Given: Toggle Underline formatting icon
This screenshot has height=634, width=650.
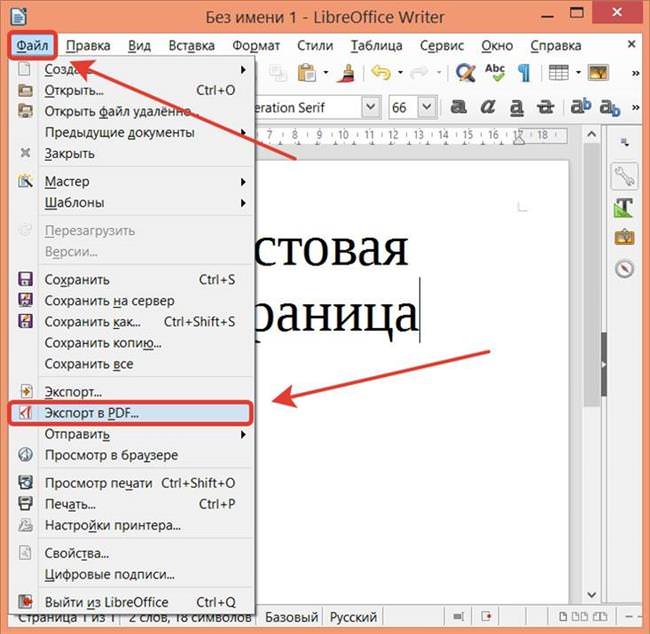Looking at the screenshot, I should click(x=517, y=107).
